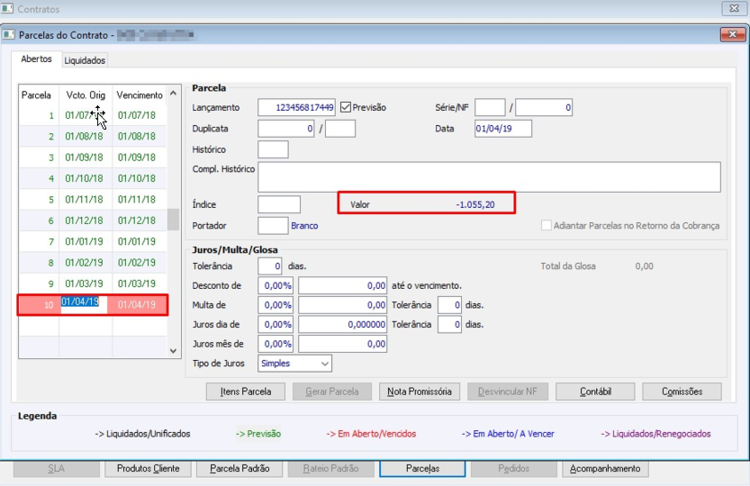Viewport: 750px width, 486px height.
Task: Select the Abertos tab
Action: click(36, 59)
